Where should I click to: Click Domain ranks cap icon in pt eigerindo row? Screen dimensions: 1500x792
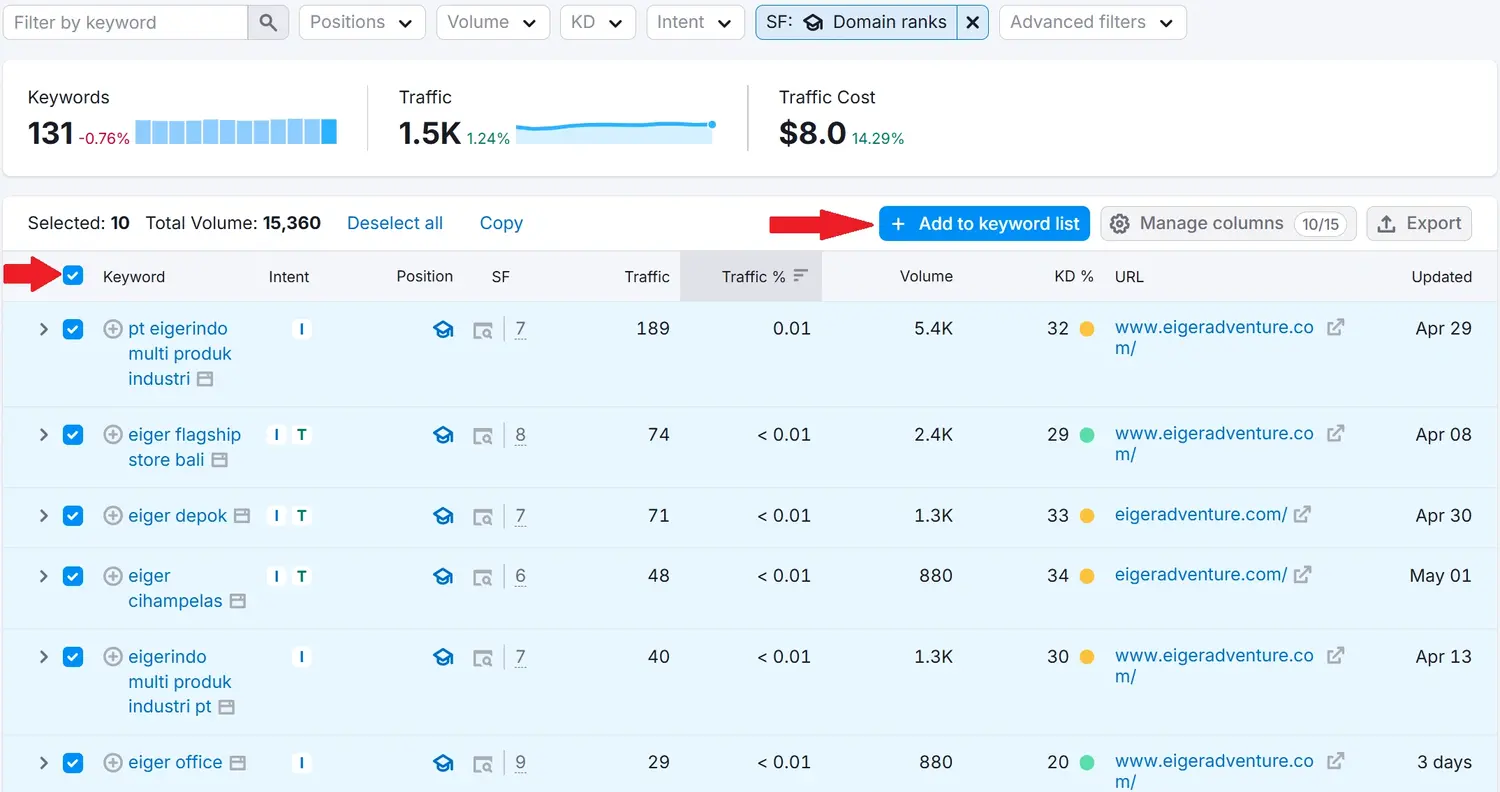point(443,329)
